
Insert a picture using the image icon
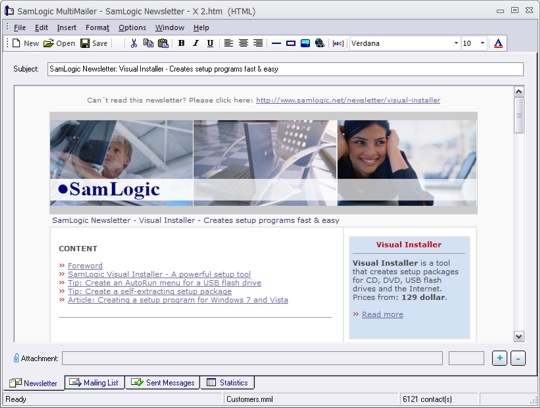[x=305, y=43]
